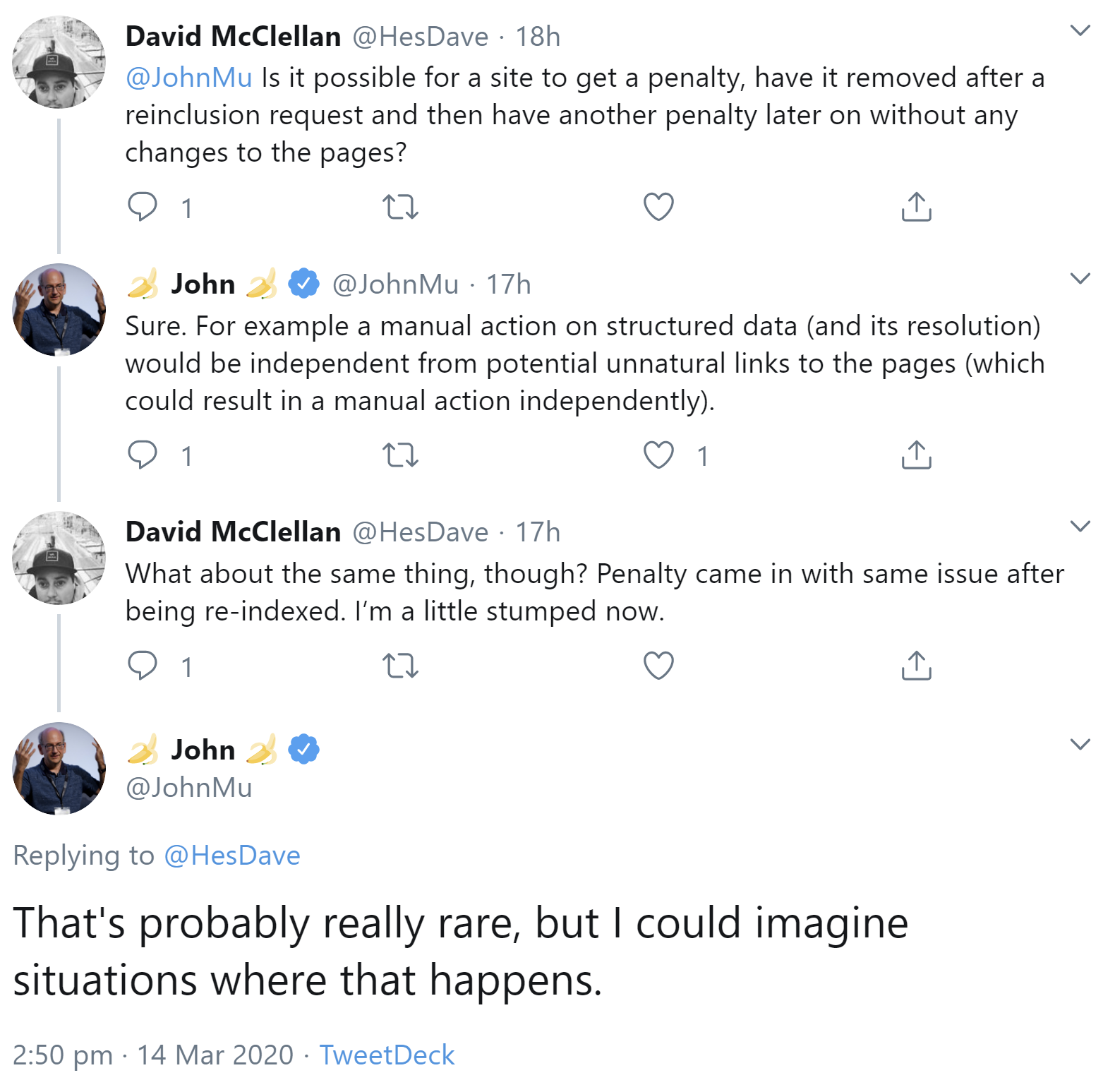Open the @JohnMu mention link
This screenshot has height=1092, width=1115.
188,78
